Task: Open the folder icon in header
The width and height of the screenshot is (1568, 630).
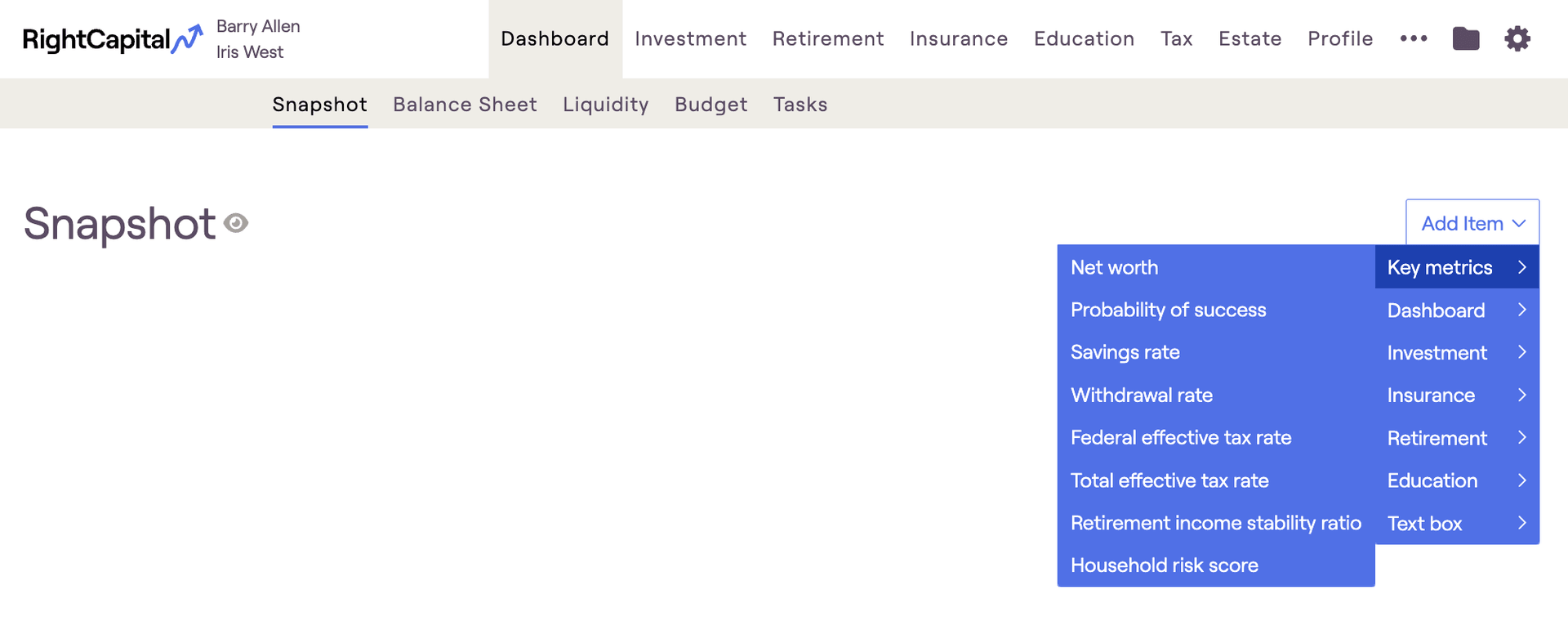Action: click(1466, 38)
